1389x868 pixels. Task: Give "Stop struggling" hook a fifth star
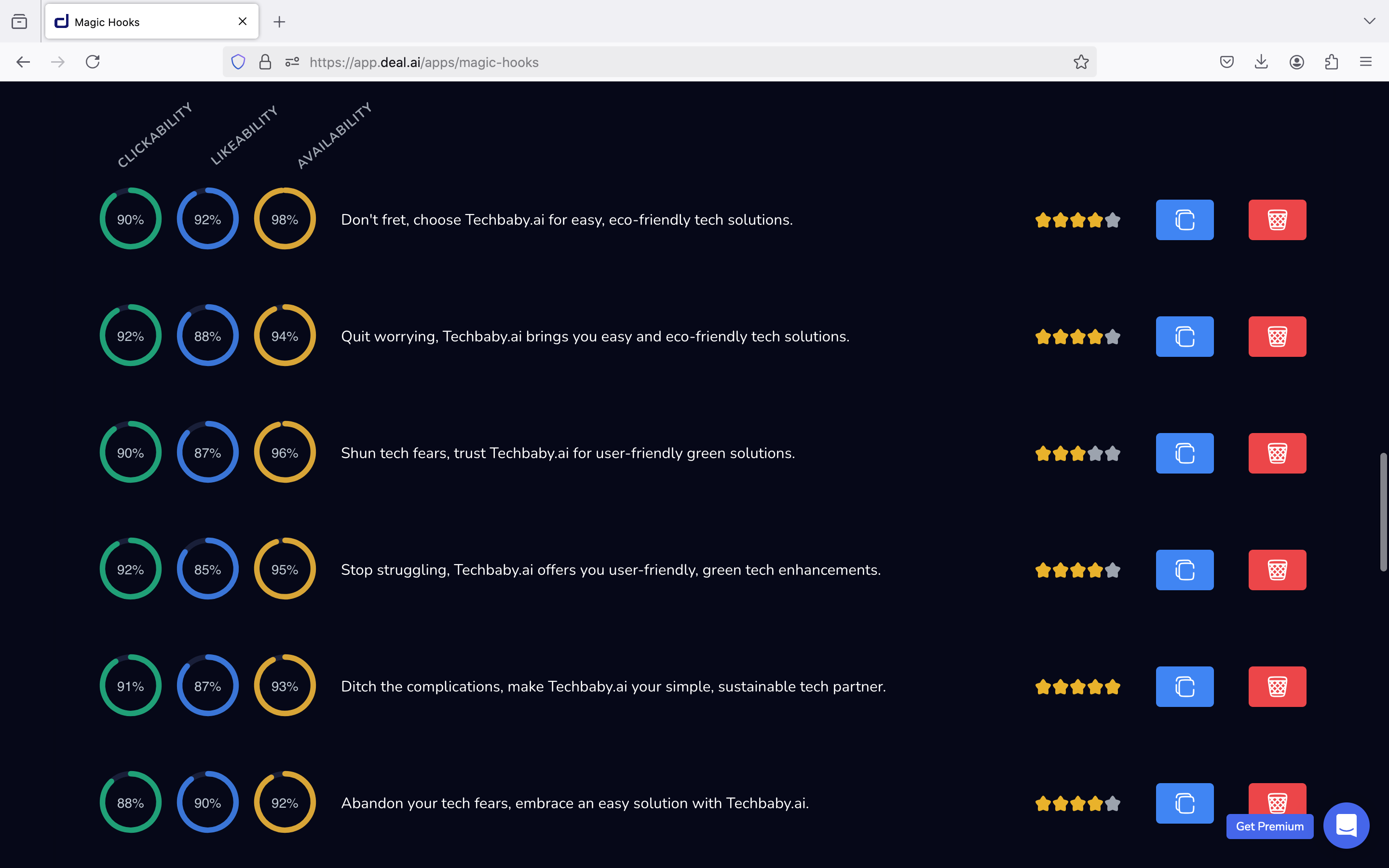click(1112, 570)
